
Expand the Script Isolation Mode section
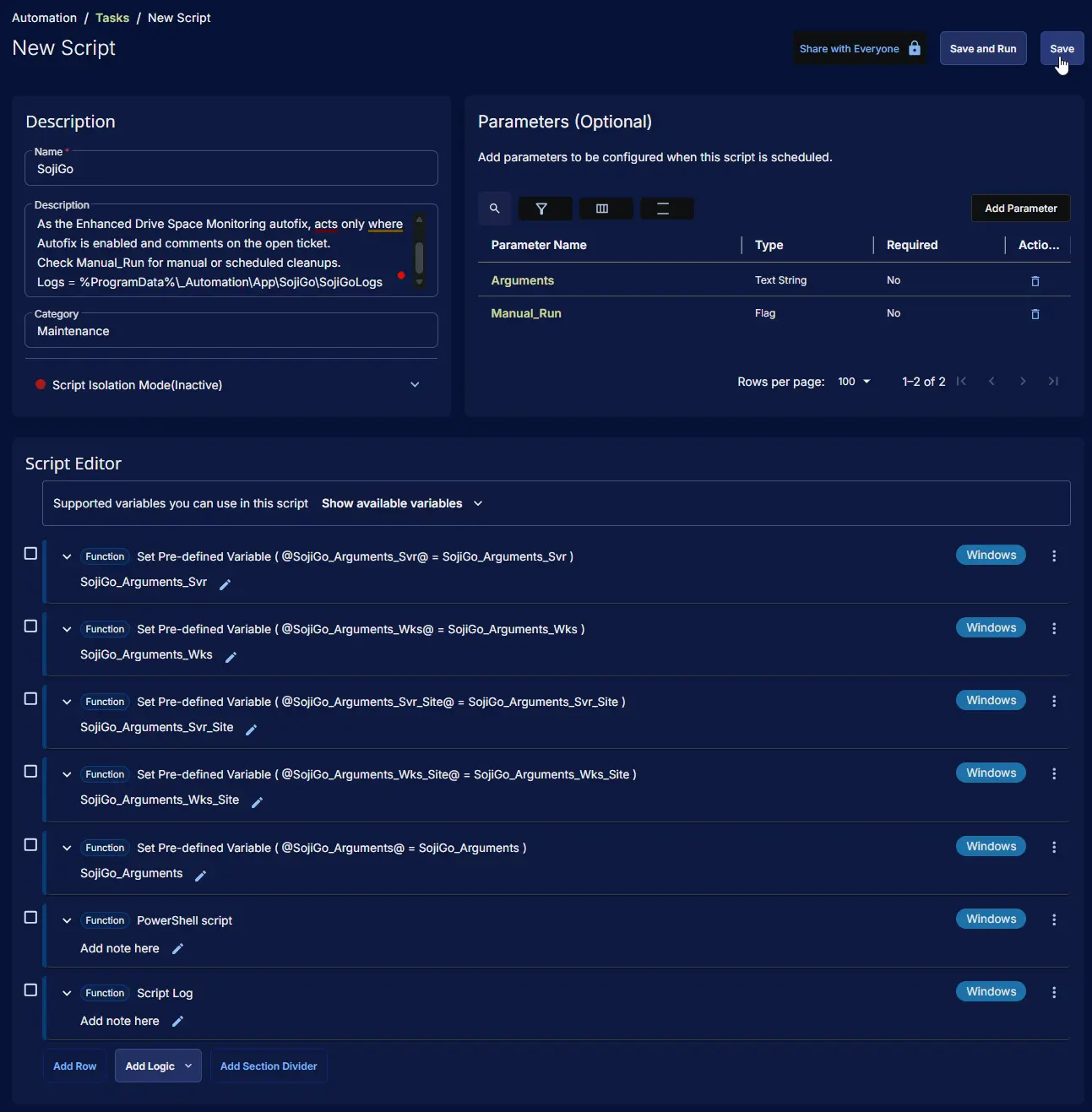(415, 385)
